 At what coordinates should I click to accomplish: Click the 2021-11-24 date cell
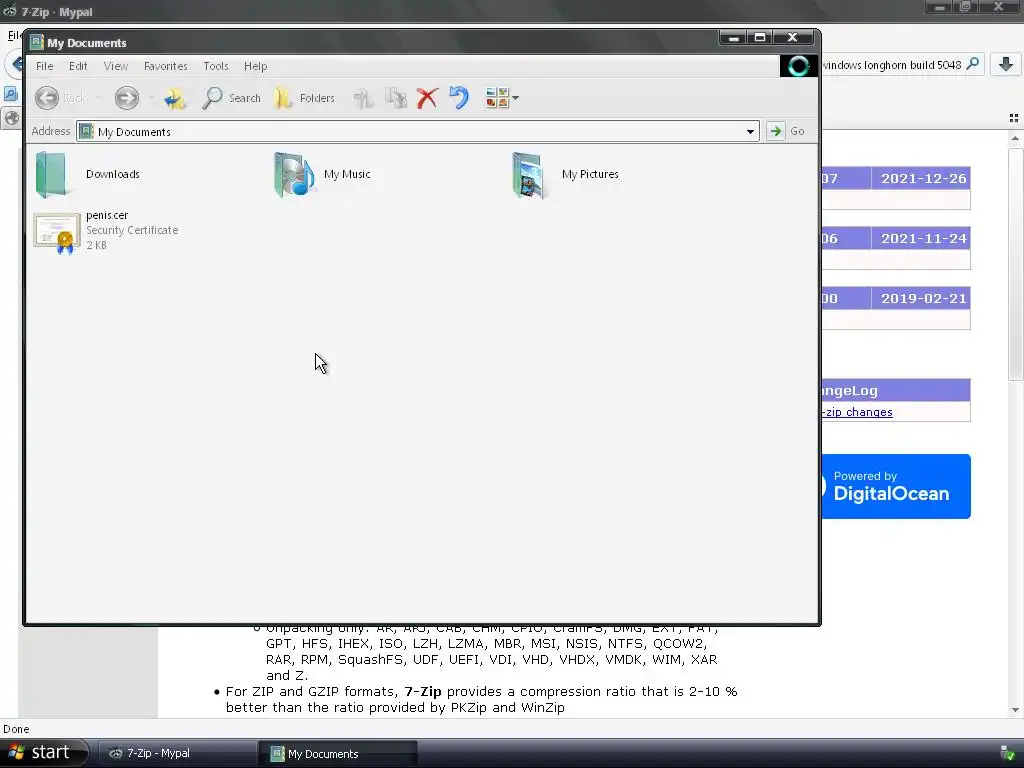(x=923, y=238)
